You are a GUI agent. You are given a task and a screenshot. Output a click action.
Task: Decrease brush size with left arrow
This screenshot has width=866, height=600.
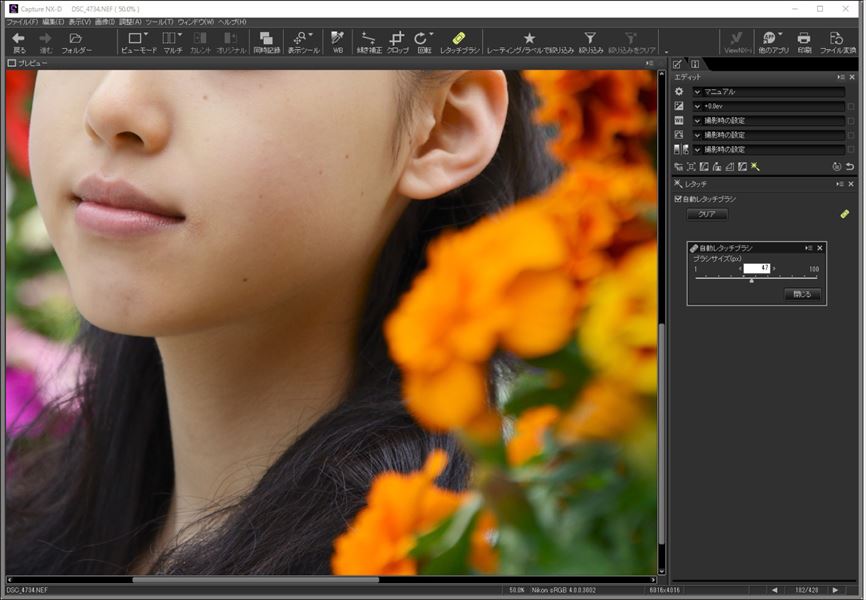coord(741,269)
